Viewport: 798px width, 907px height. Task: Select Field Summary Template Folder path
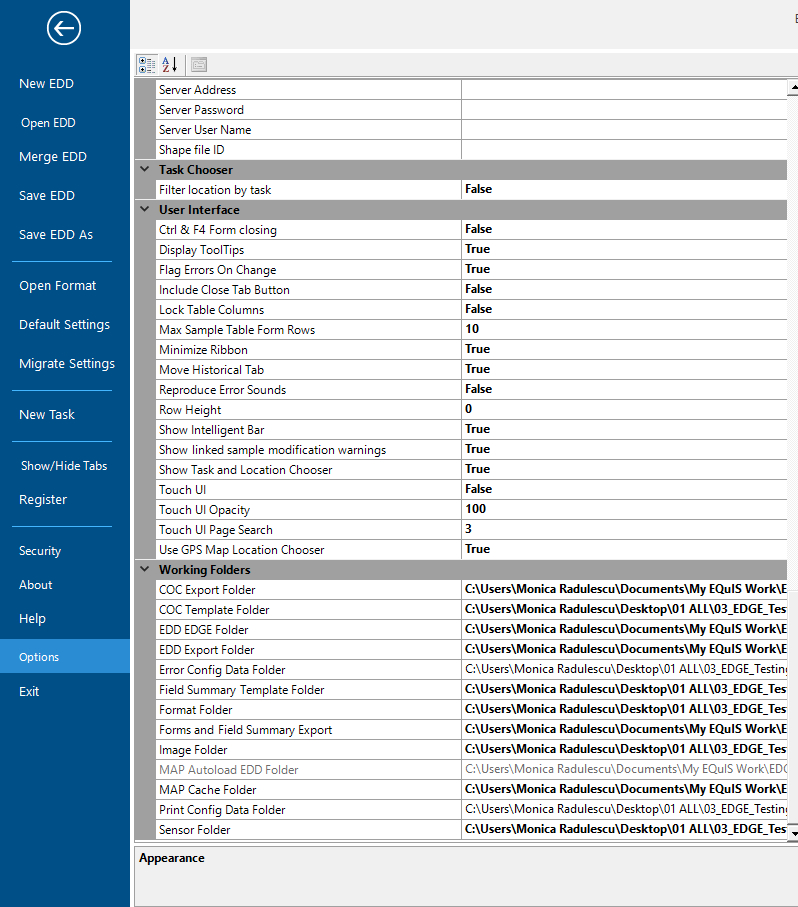pos(624,690)
